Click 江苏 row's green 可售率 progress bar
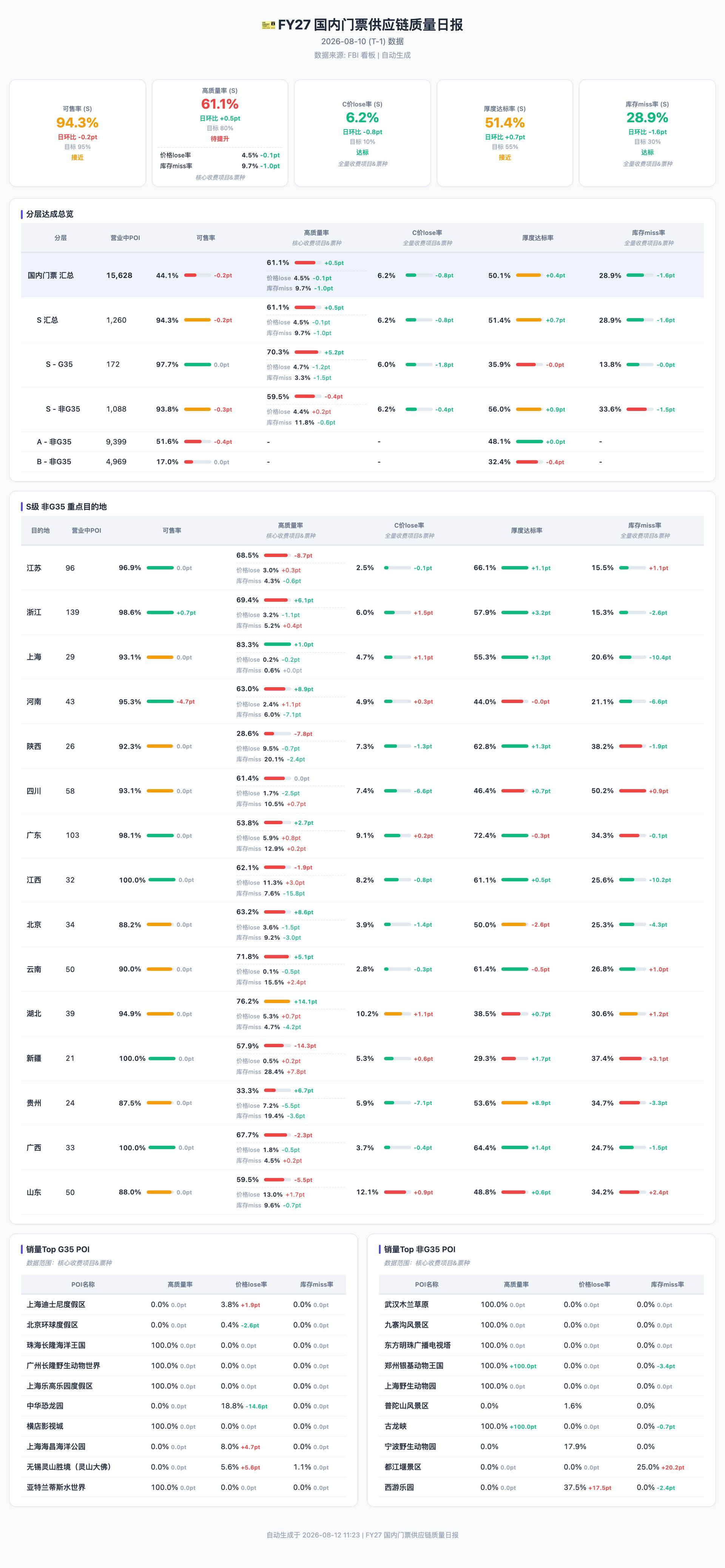Screen dimensions: 725x1568 (x=160, y=568)
